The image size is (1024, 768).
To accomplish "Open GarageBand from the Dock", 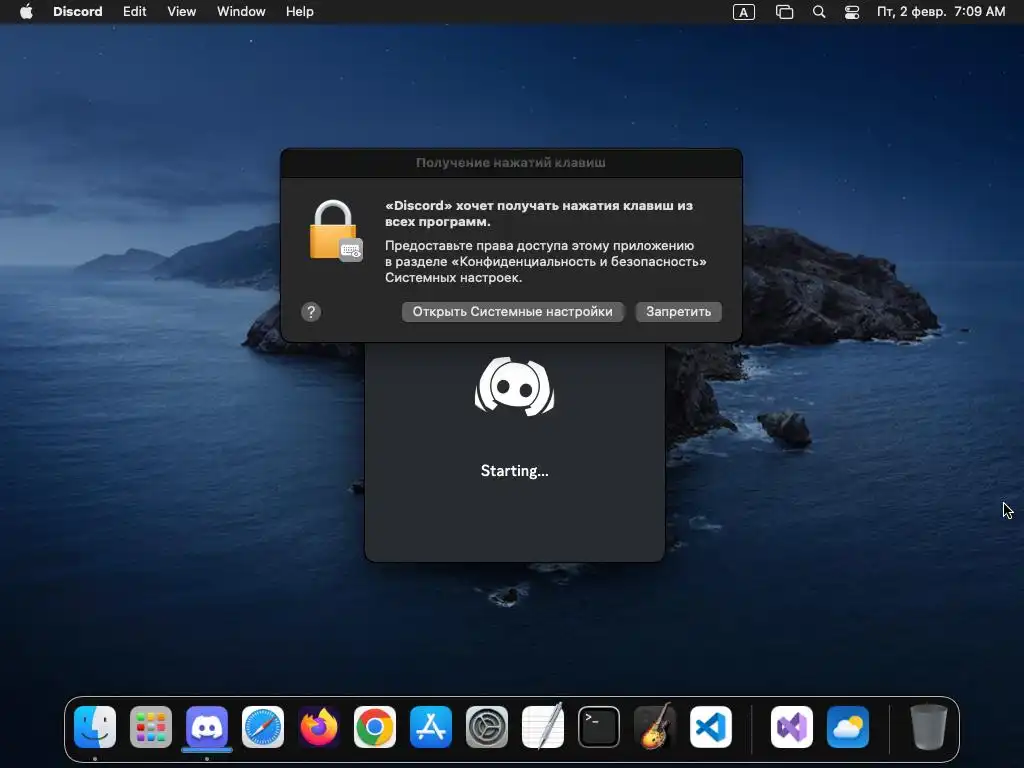I will [x=655, y=727].
